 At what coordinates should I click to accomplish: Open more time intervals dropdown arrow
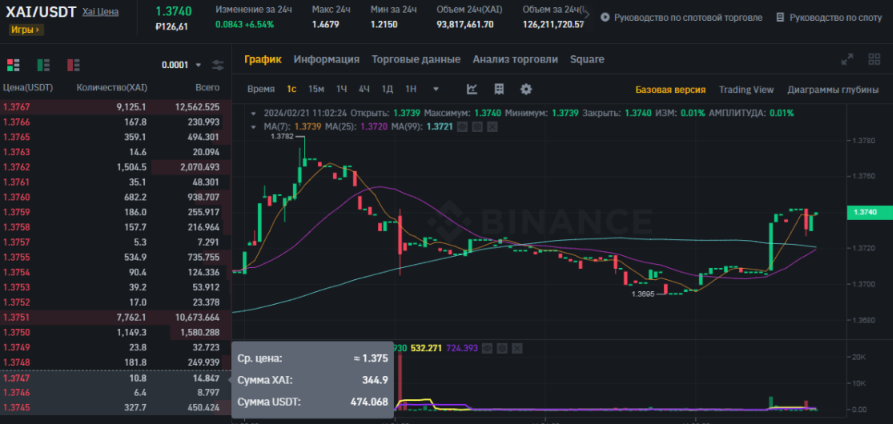(436, 89)
